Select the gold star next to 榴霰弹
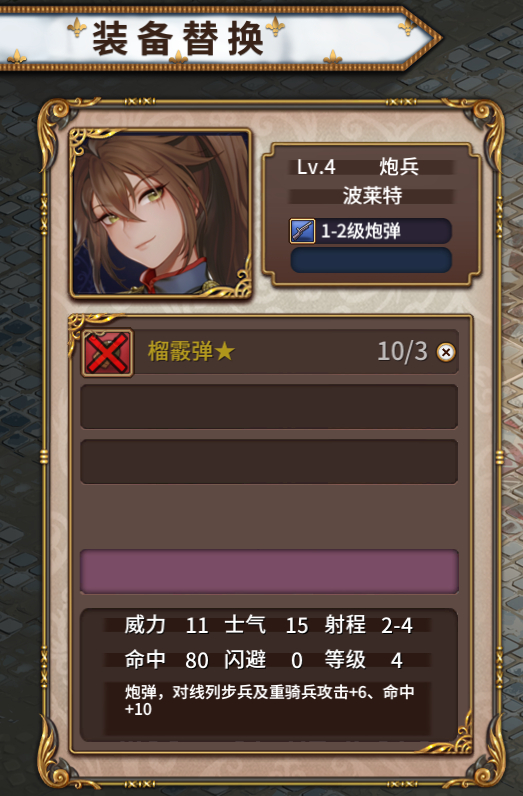Image resolution: width=523 pixels, height=796 pixels. (224, 351)
